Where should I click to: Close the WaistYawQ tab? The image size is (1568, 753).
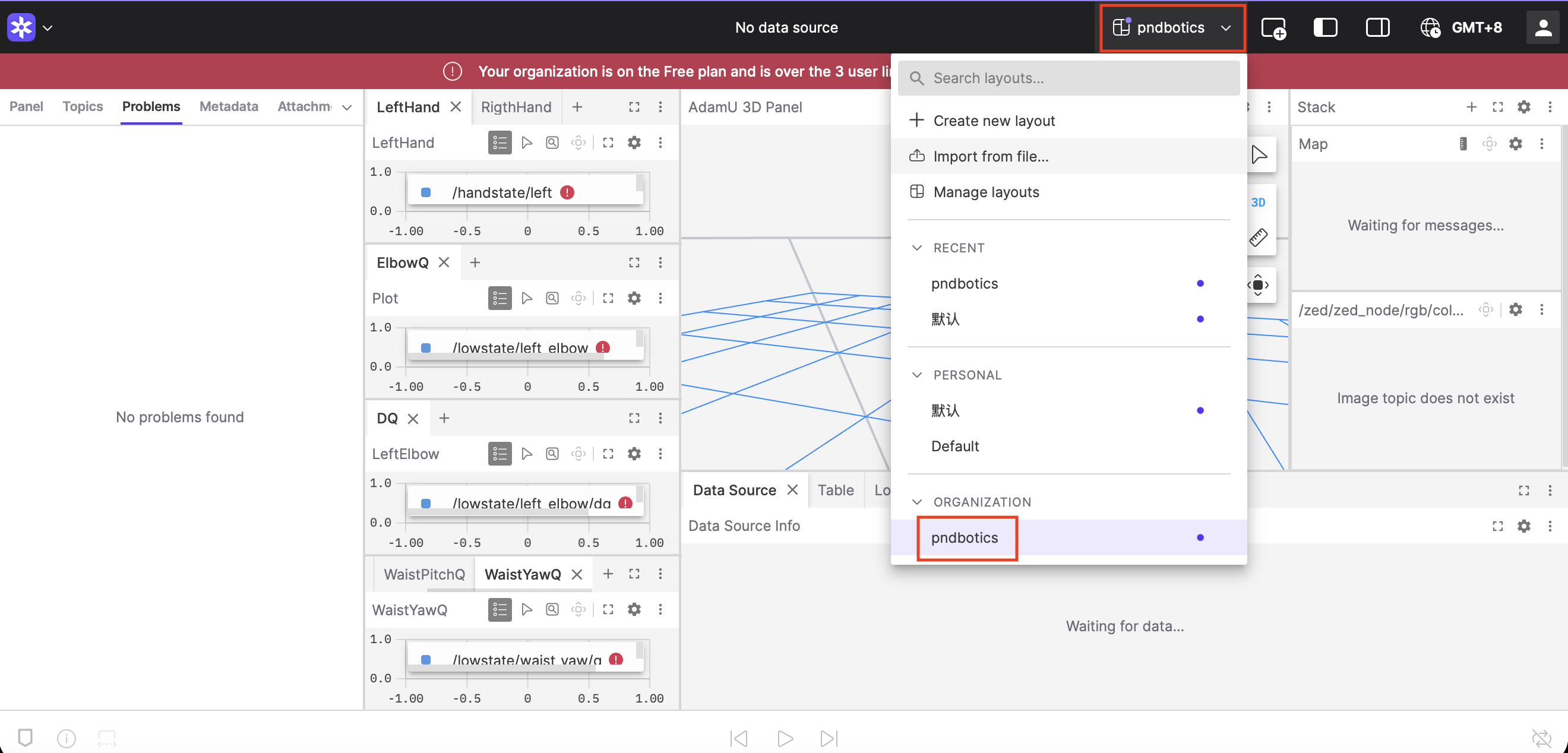click(577, 574)
